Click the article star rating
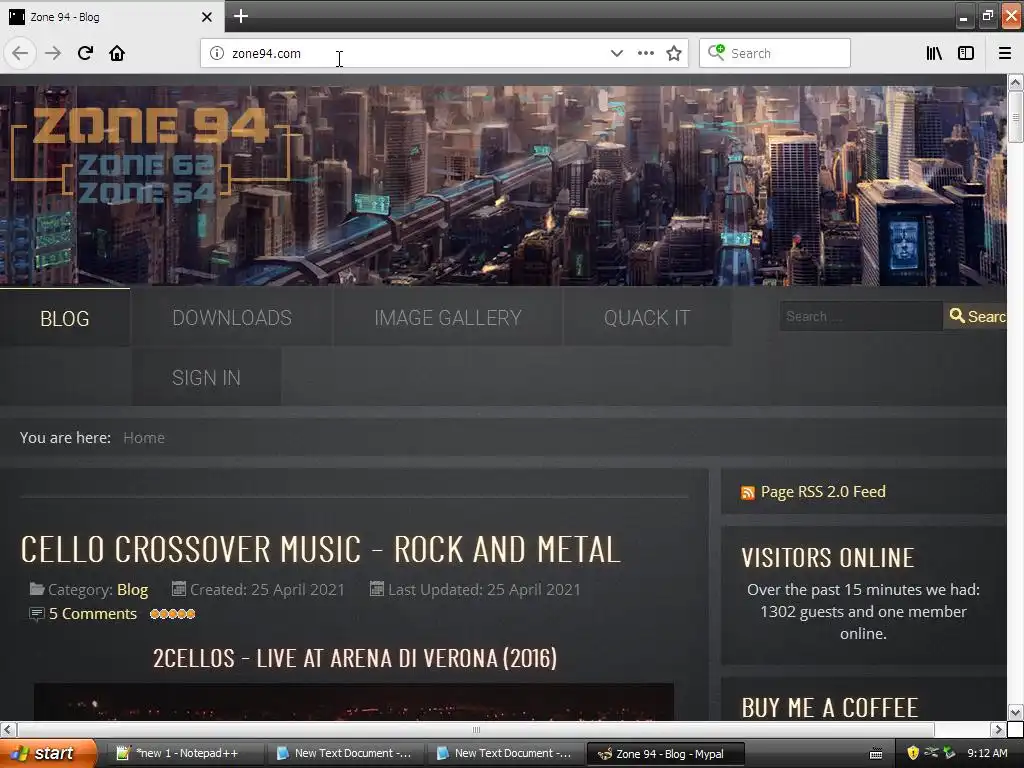1024x768 pixels. (172, 614)
